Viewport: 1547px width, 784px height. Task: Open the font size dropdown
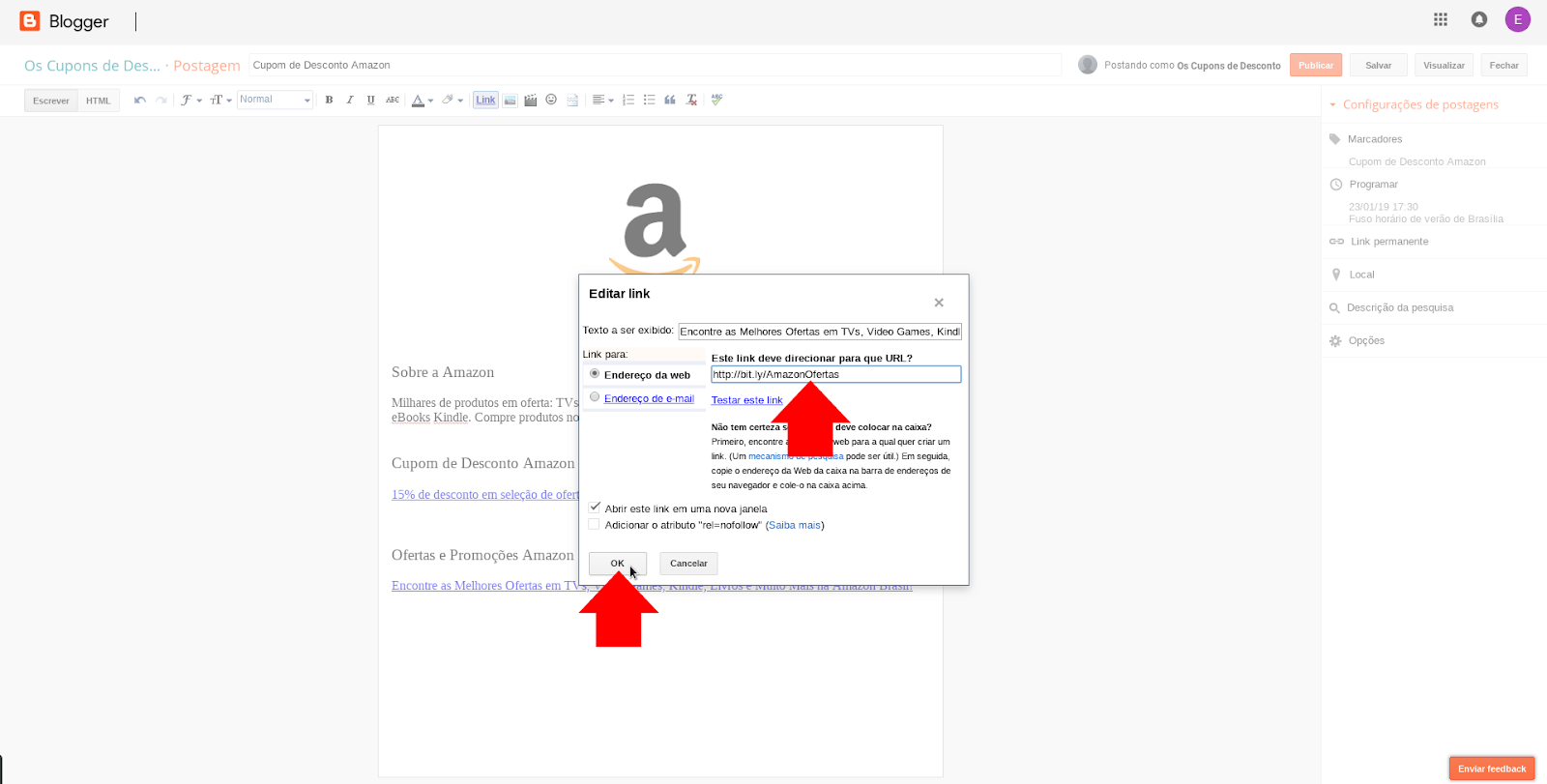[220, 100]
